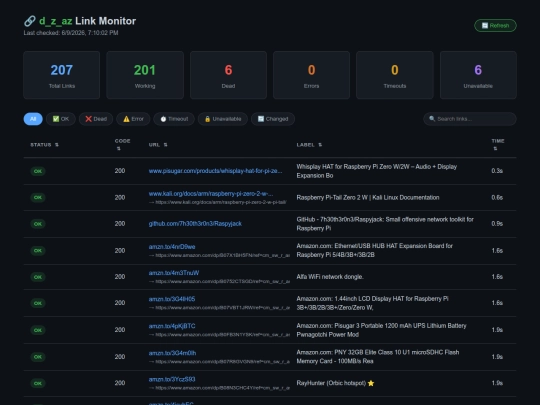The width and height of the screenshot is (540, 405).
Task: Click the 0 Timeouts stat card
Action: 395,75
